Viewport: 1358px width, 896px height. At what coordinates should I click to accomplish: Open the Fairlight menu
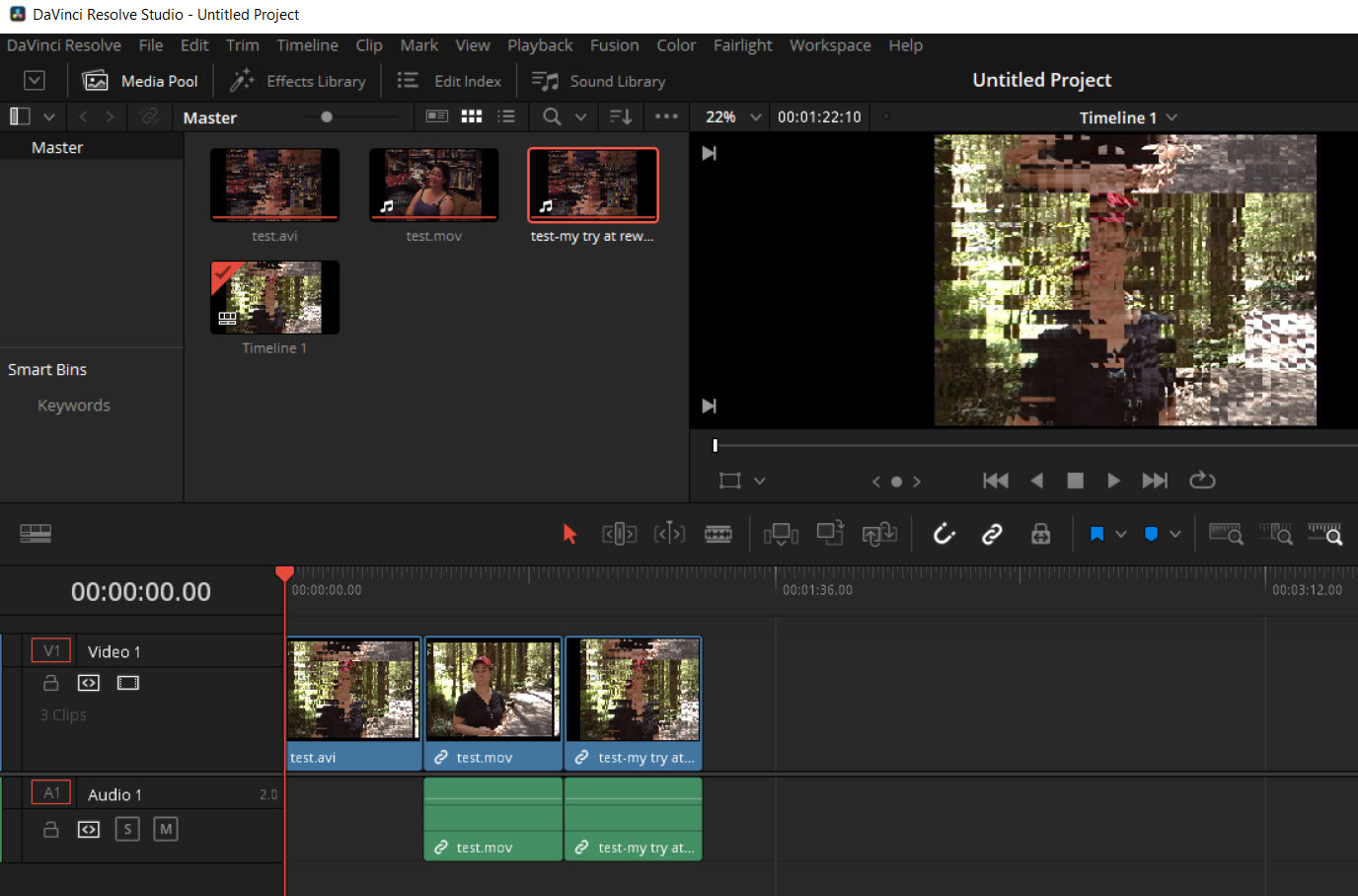tap(742, 45)
